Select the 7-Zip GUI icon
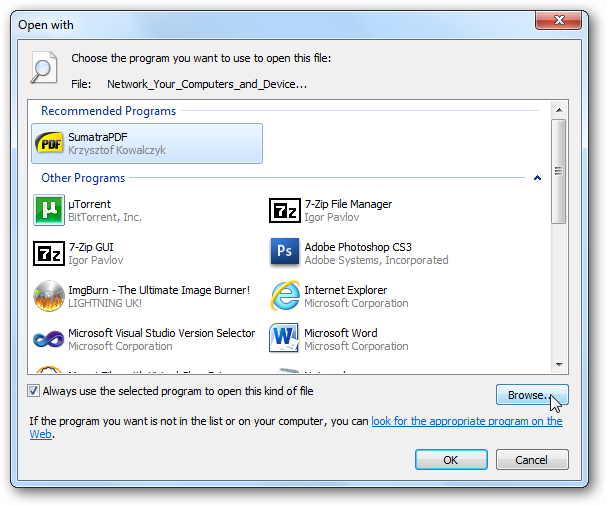607x506 pixels. [50, 253]
